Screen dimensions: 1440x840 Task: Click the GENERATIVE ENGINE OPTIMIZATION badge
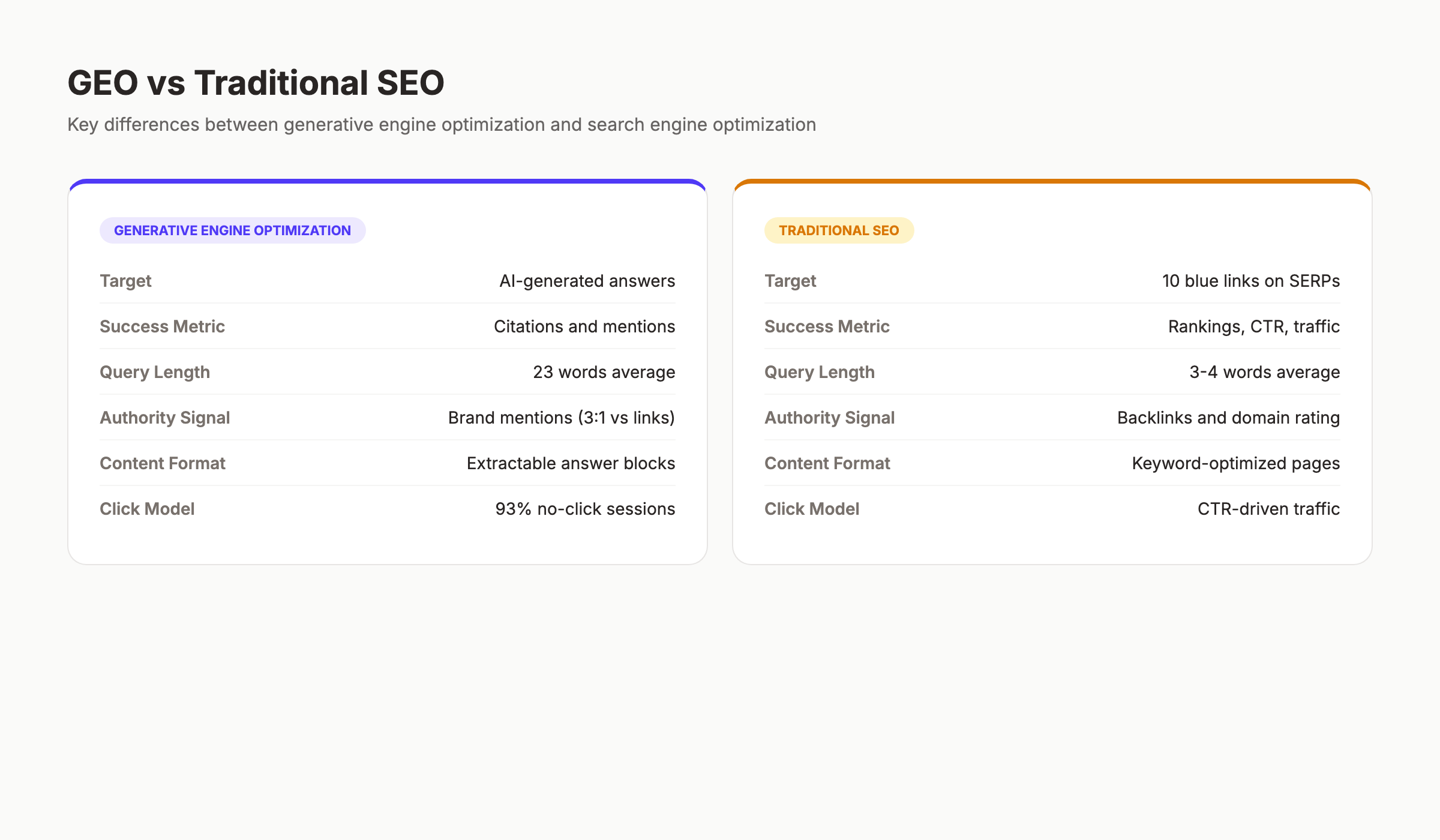[x=232, y=230]
